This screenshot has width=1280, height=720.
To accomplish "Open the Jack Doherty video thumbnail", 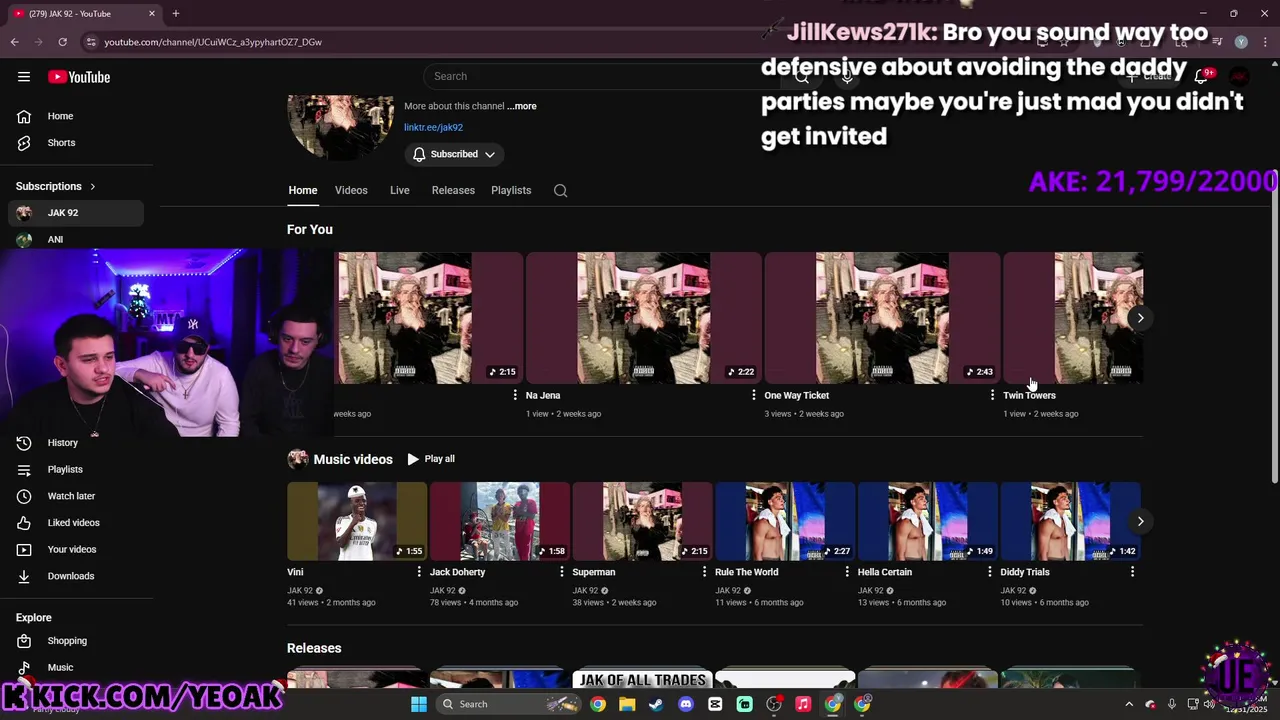I will point(500,521).
